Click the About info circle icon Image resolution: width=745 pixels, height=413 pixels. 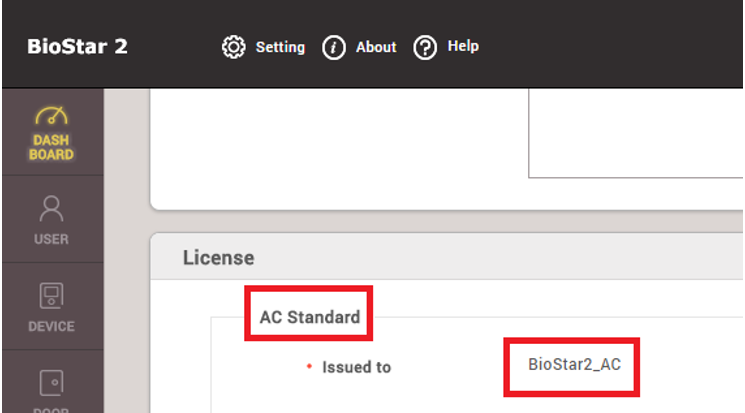point(334,47)
